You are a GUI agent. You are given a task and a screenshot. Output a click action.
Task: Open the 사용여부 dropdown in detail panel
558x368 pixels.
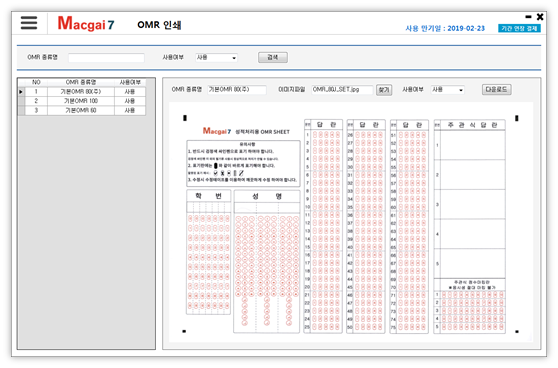[448, 90]
